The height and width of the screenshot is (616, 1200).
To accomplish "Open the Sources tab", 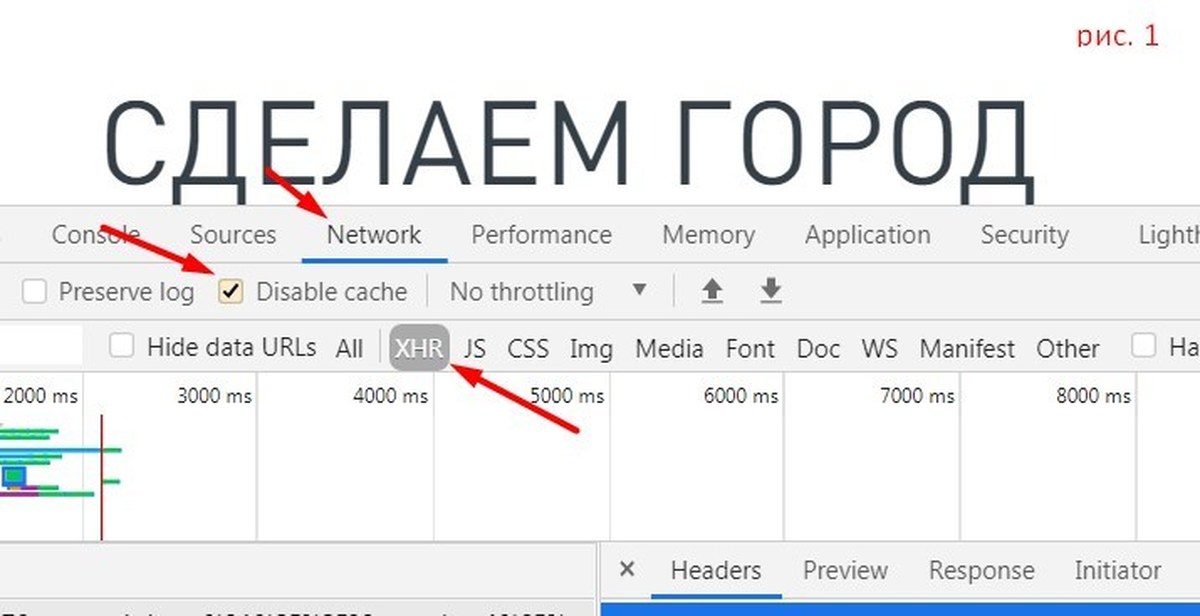I will pyautogui.click(x=233, y=235).
